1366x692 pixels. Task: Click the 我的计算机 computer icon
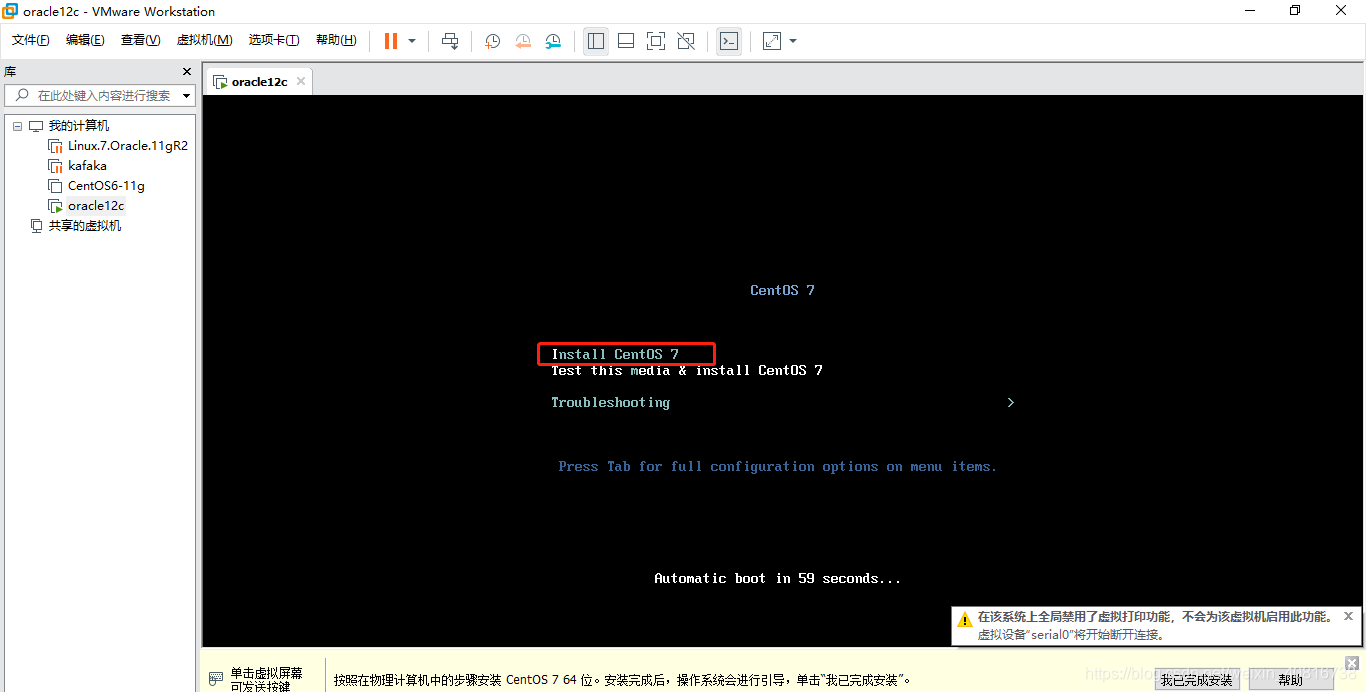click(37, 126)
